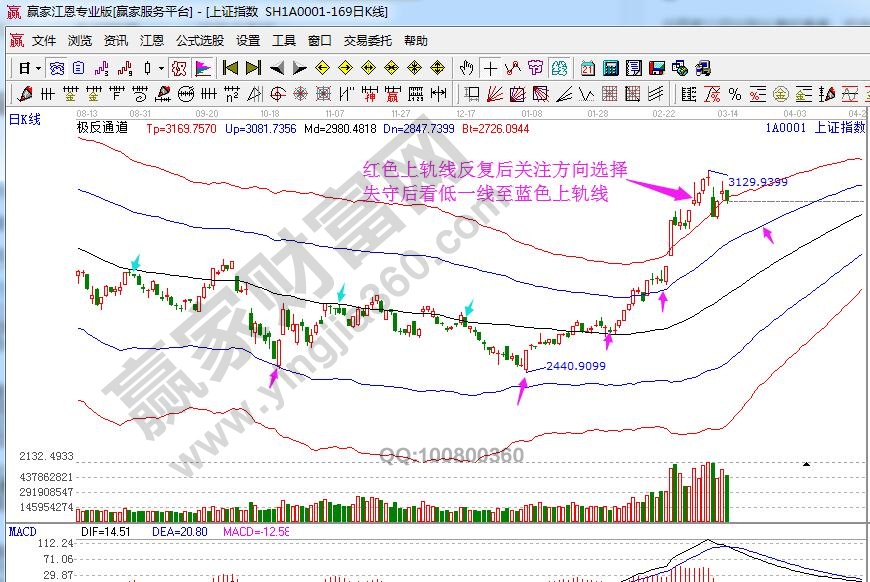The height and width of the screenshot is (582, 870).
Task: Open the 文件 menu
Action: (x=44, y=41)
